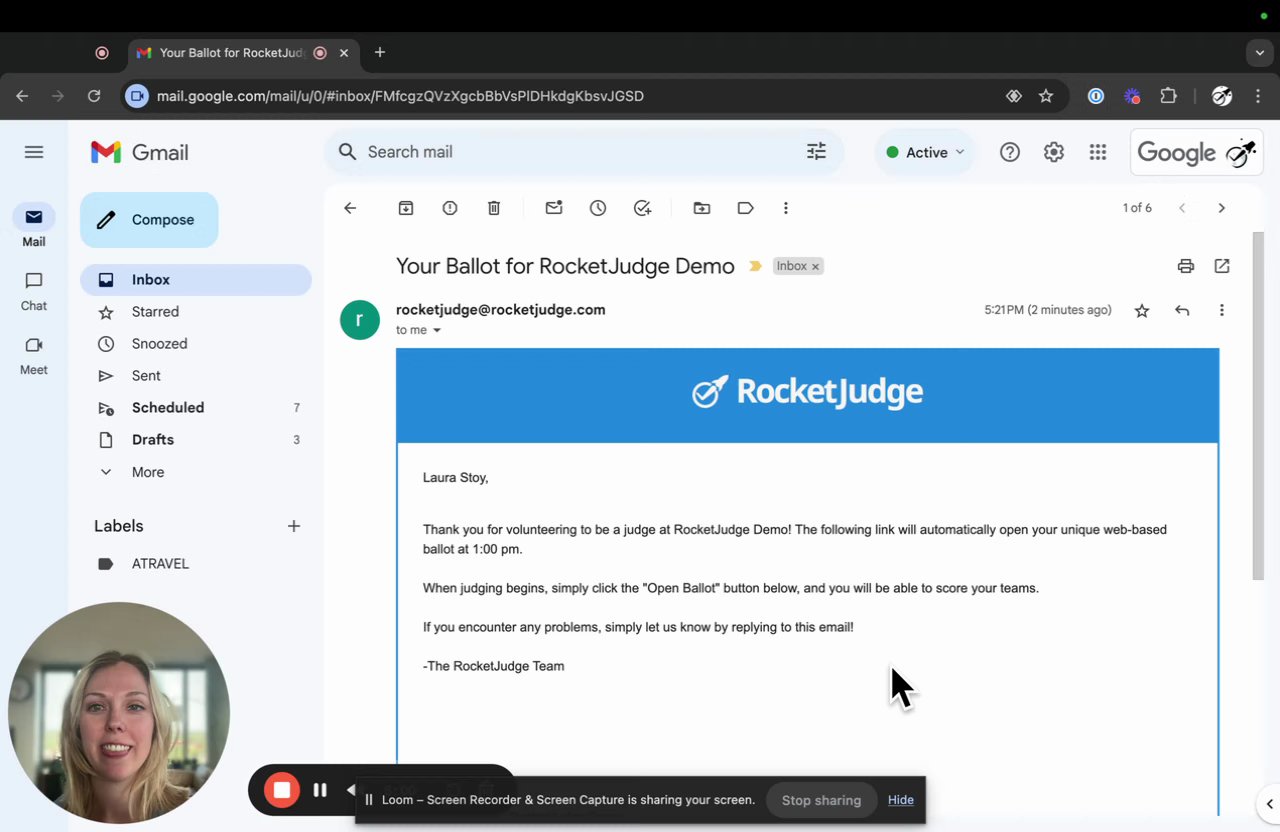Open the Move to folder icon
Image resolution: width=1280 pixels, height=832 pixels.
coord(702,208)
